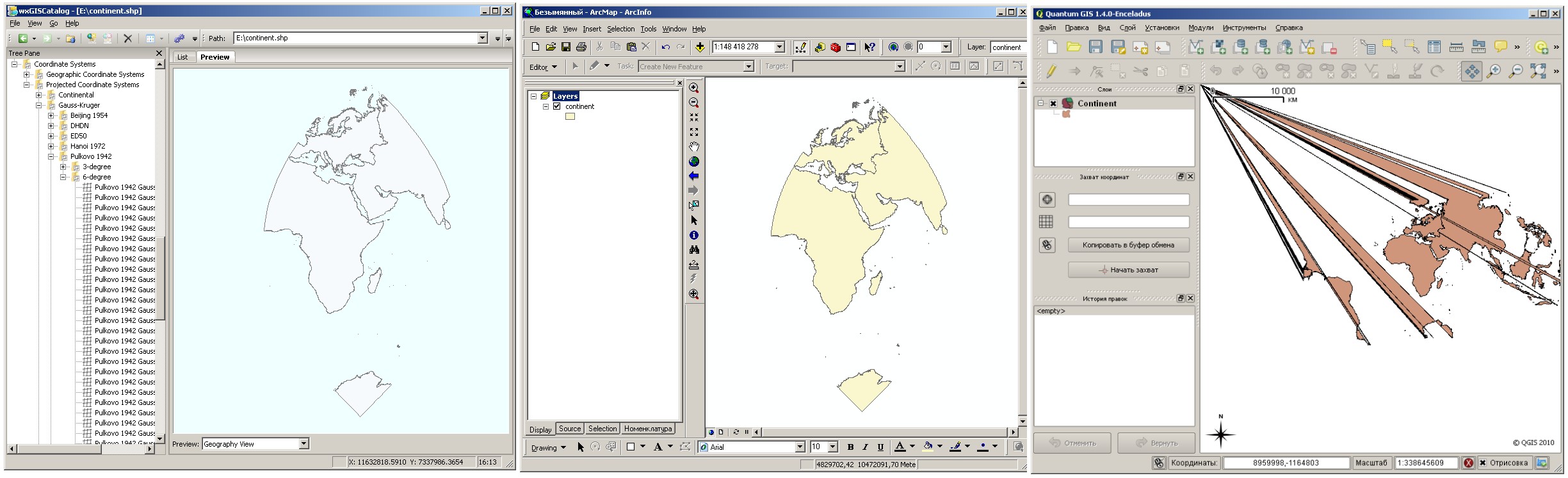
Task: Click the Zoom Full extent icon in QGIS
Action: tap(1538, 71)
